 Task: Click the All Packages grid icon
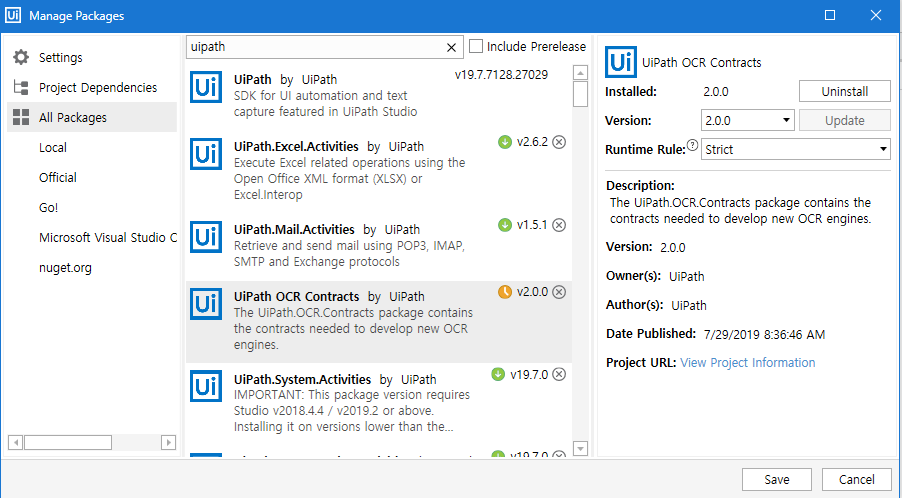coord(21,117)
